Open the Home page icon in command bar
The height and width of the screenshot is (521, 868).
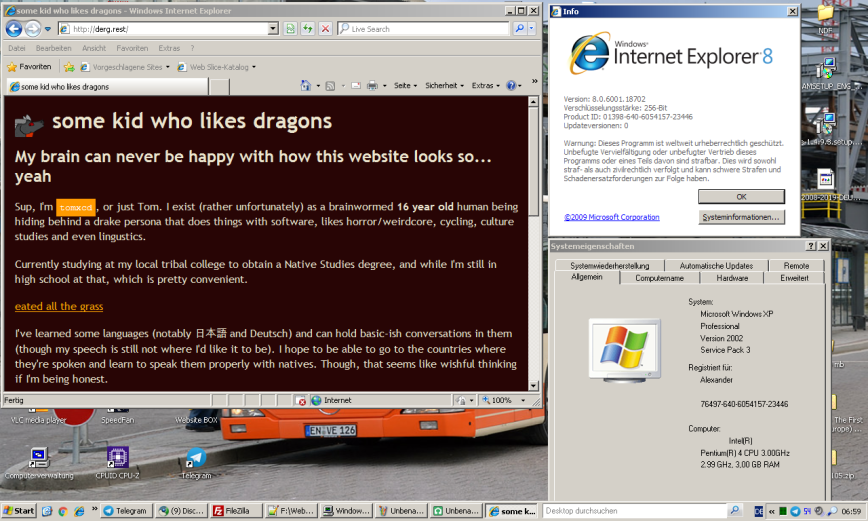(304, 86)
